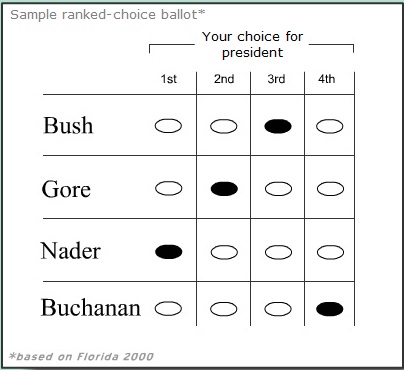Mark Gore as 3rd choice

[278, 189]
